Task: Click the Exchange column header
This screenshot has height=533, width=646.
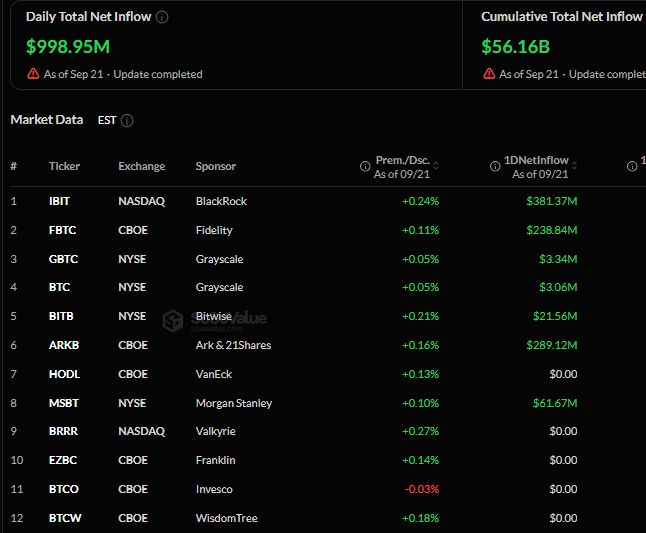Action: point(142,166)
